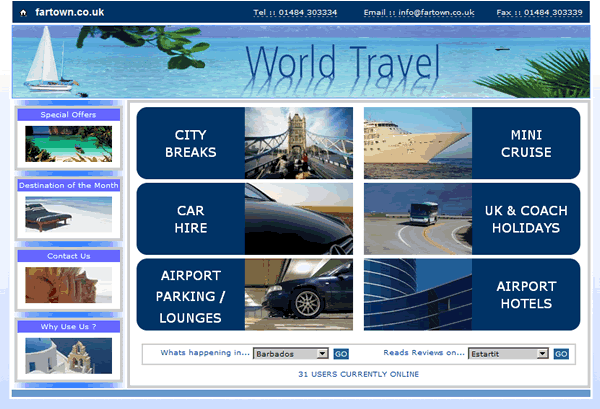The height and width of the screenshot is (409, 600).
Task: Open the Why Use Us ? heading
Action: [68, 326]
